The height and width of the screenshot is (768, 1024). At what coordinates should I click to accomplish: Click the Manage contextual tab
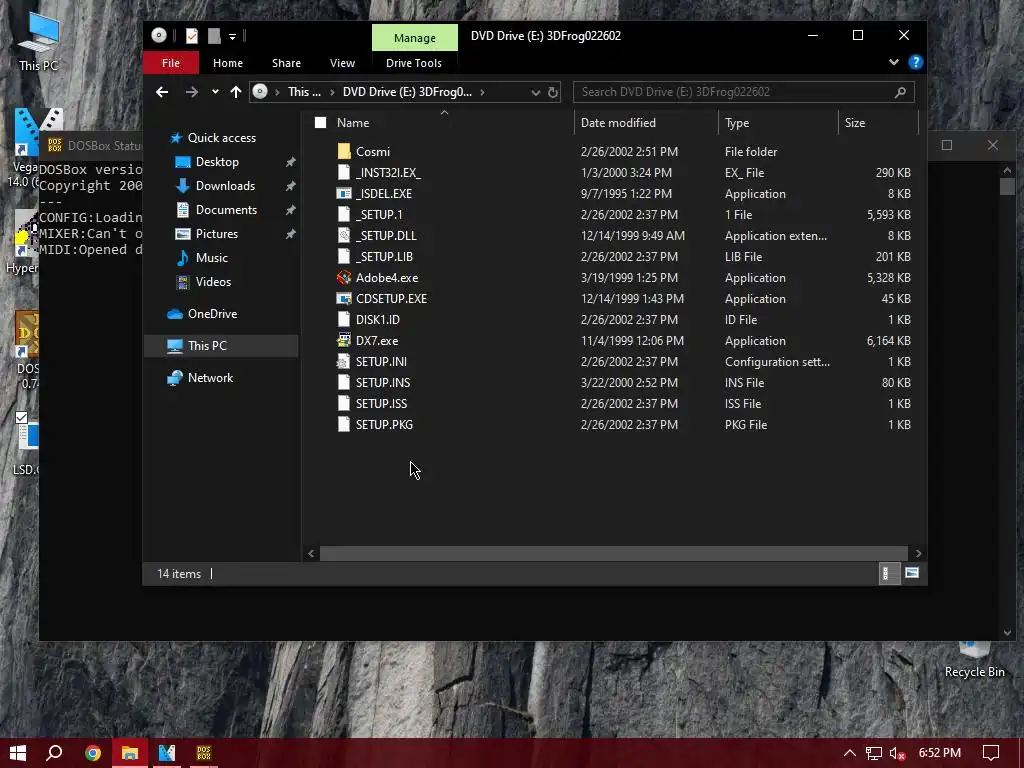(415, 38)
